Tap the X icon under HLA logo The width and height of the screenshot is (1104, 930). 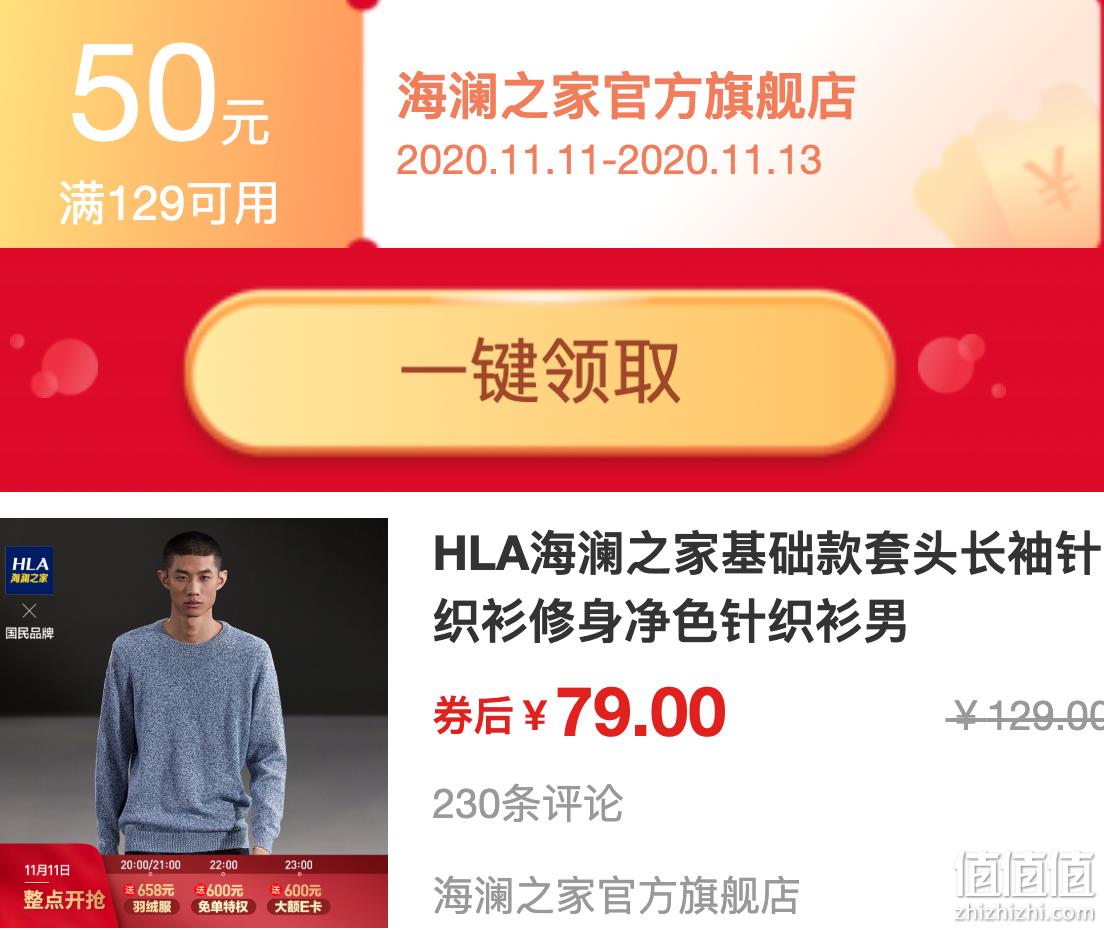(x=30, y=610)
